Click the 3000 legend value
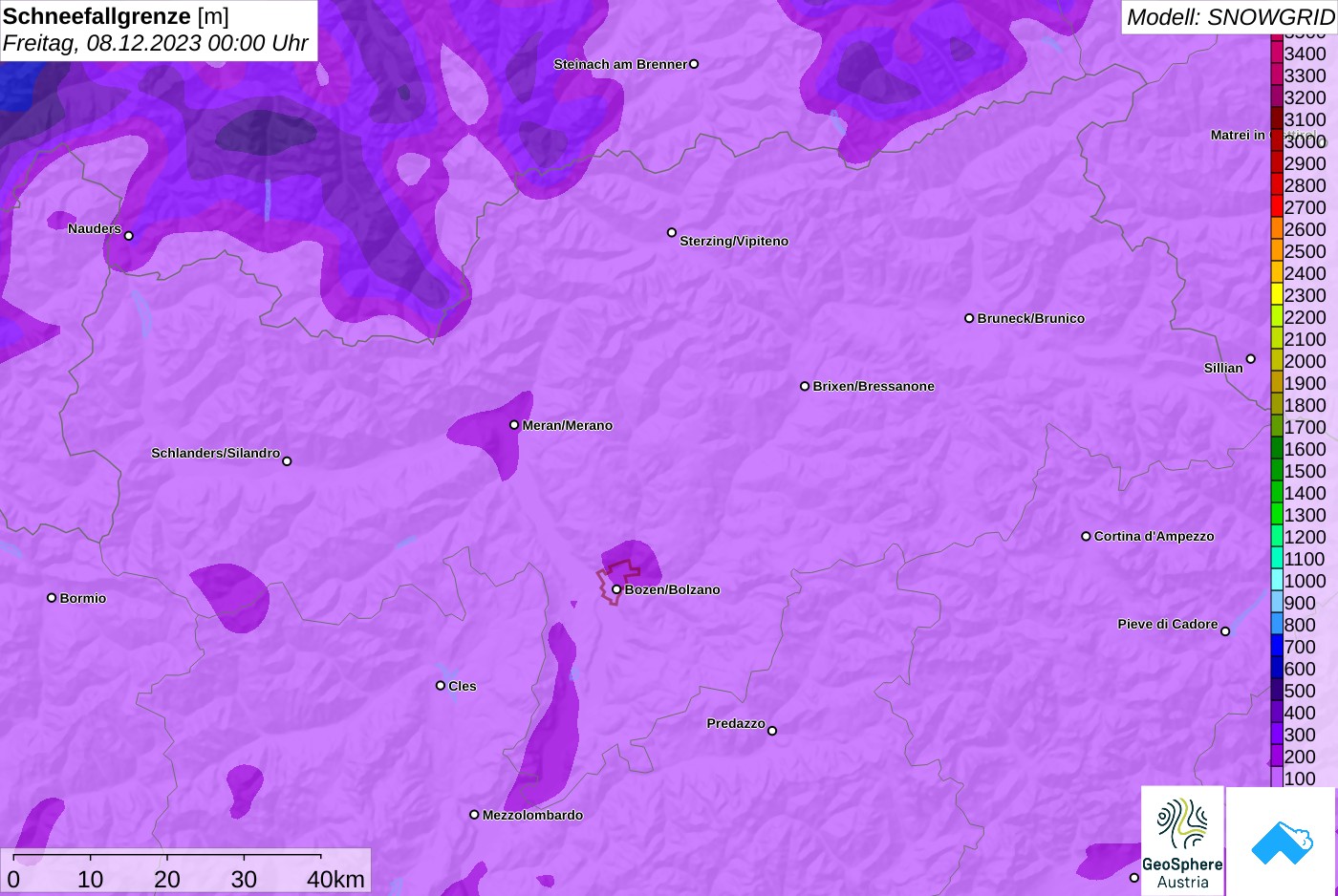1338x896 pixels. point(1306,141)
